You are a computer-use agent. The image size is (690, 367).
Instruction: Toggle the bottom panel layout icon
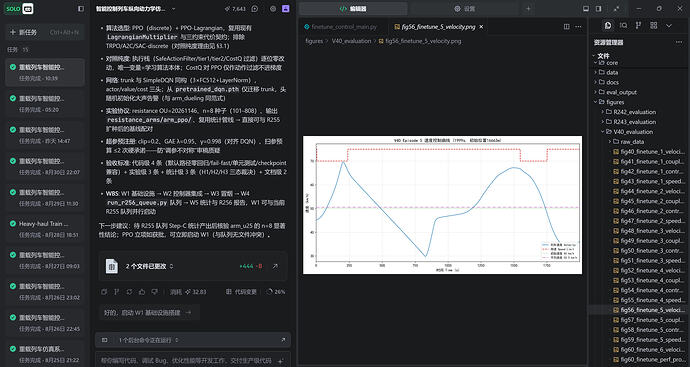click(586, 9)
